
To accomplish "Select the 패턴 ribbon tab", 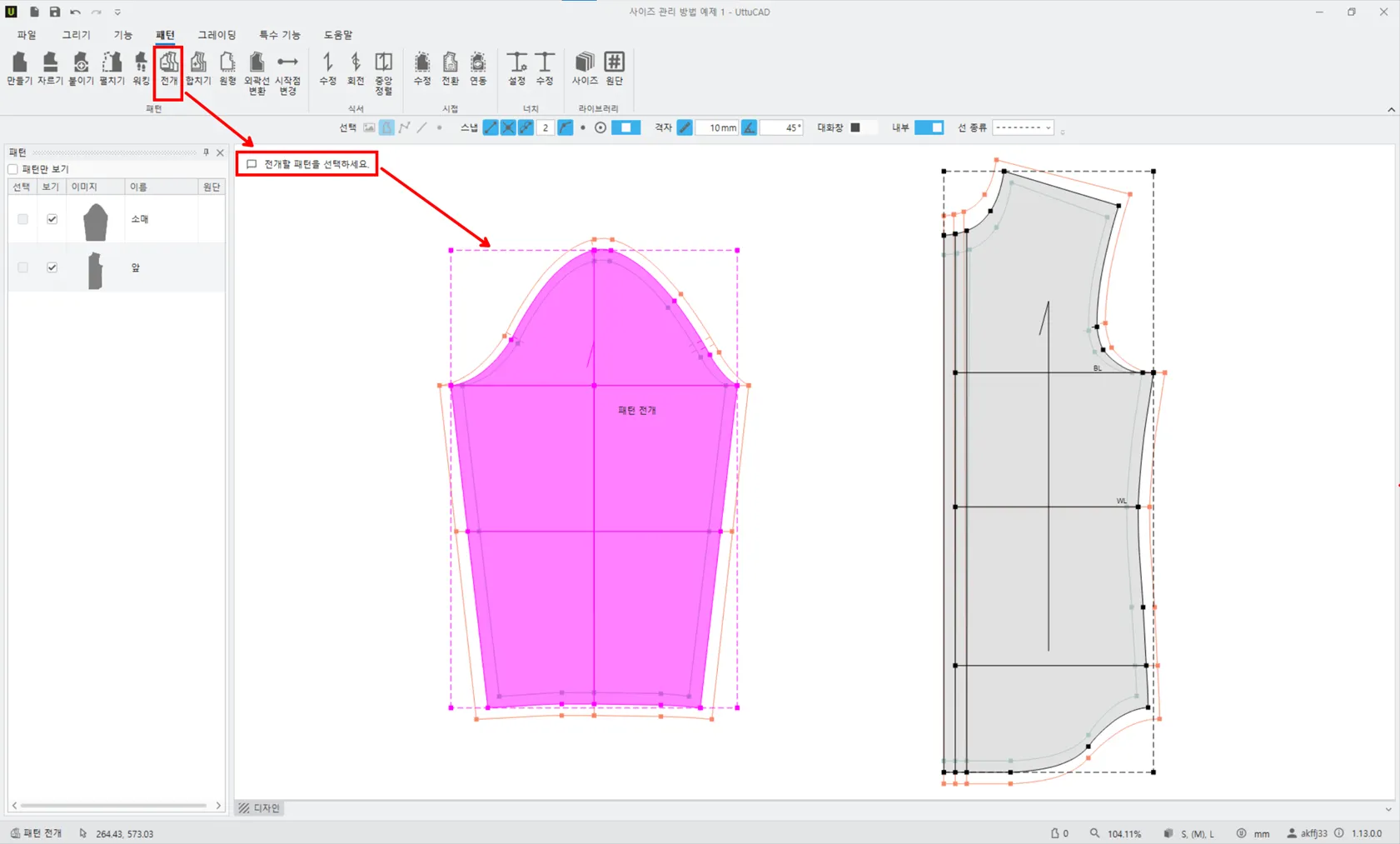I will 165,35.
